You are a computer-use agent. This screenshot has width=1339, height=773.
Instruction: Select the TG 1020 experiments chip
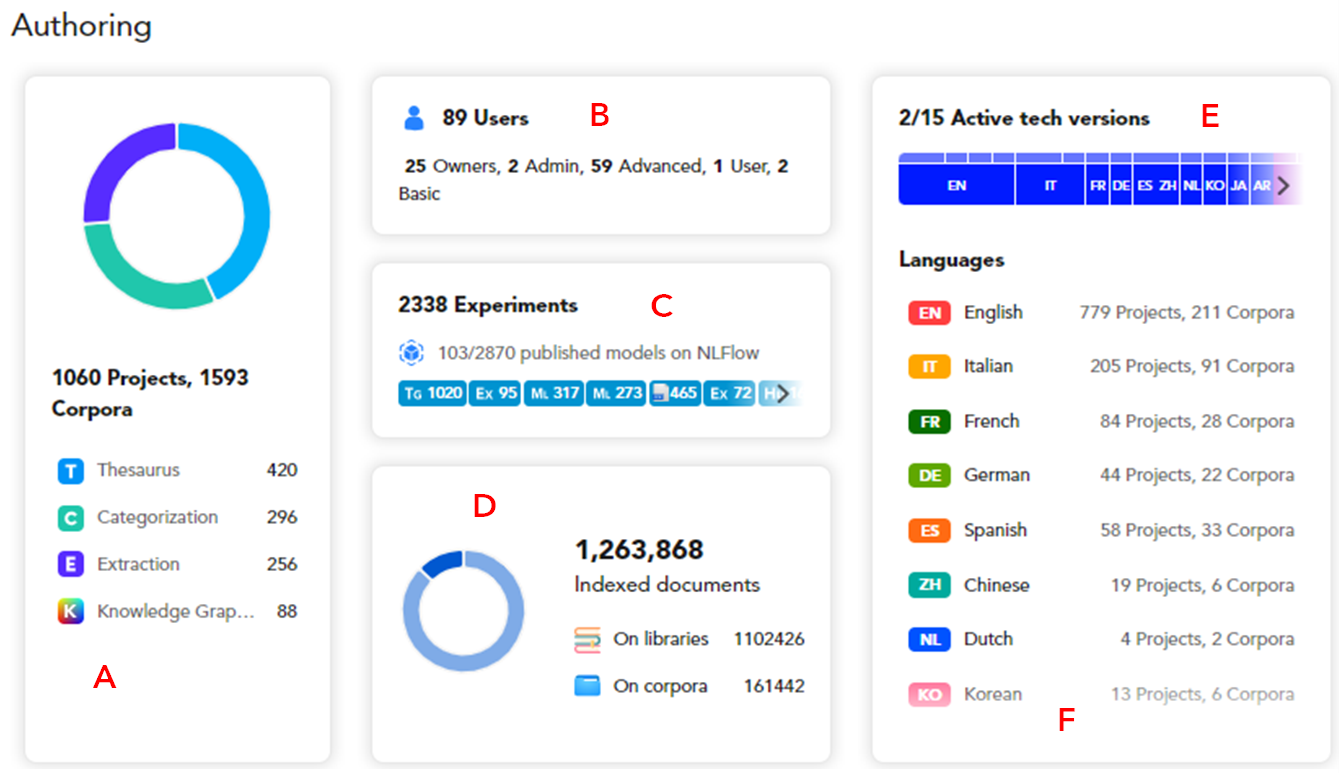432,394
